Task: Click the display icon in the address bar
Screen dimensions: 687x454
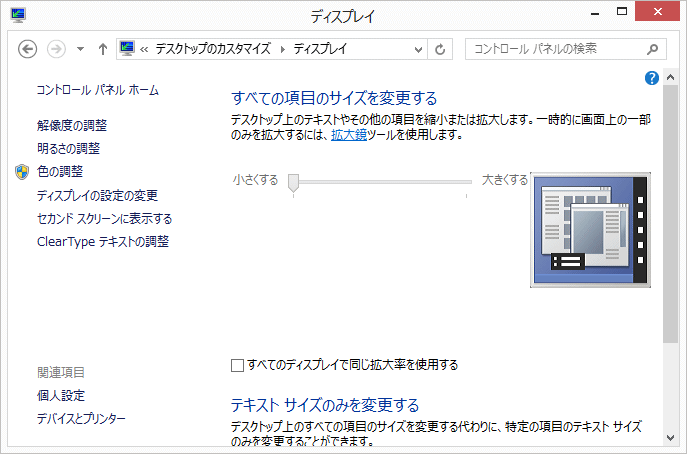Action: [127, 48]
